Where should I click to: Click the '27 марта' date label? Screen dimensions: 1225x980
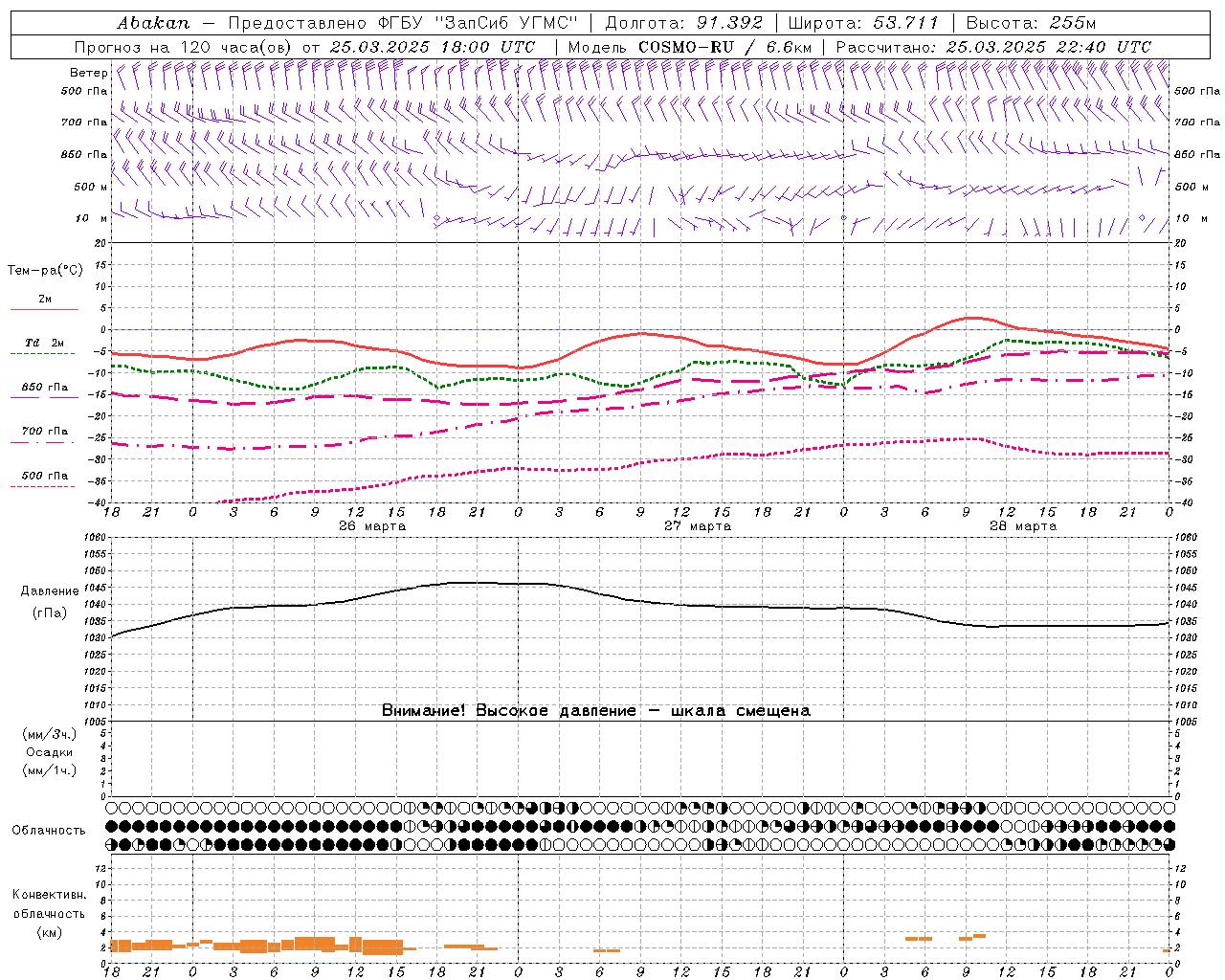(698, 526)
